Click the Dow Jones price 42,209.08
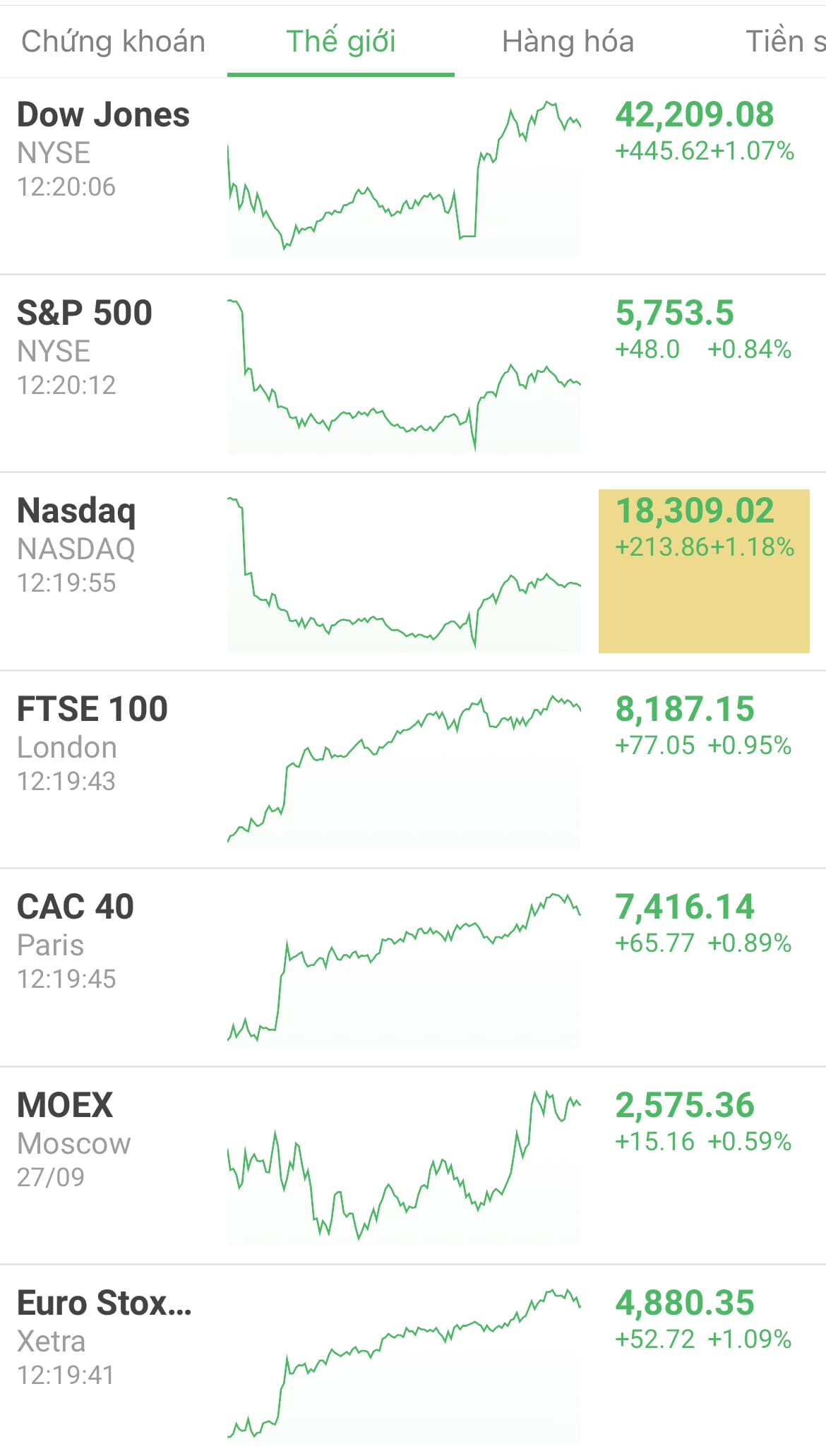The height and width of the screenshot is (1456, 826). point(695,115)
